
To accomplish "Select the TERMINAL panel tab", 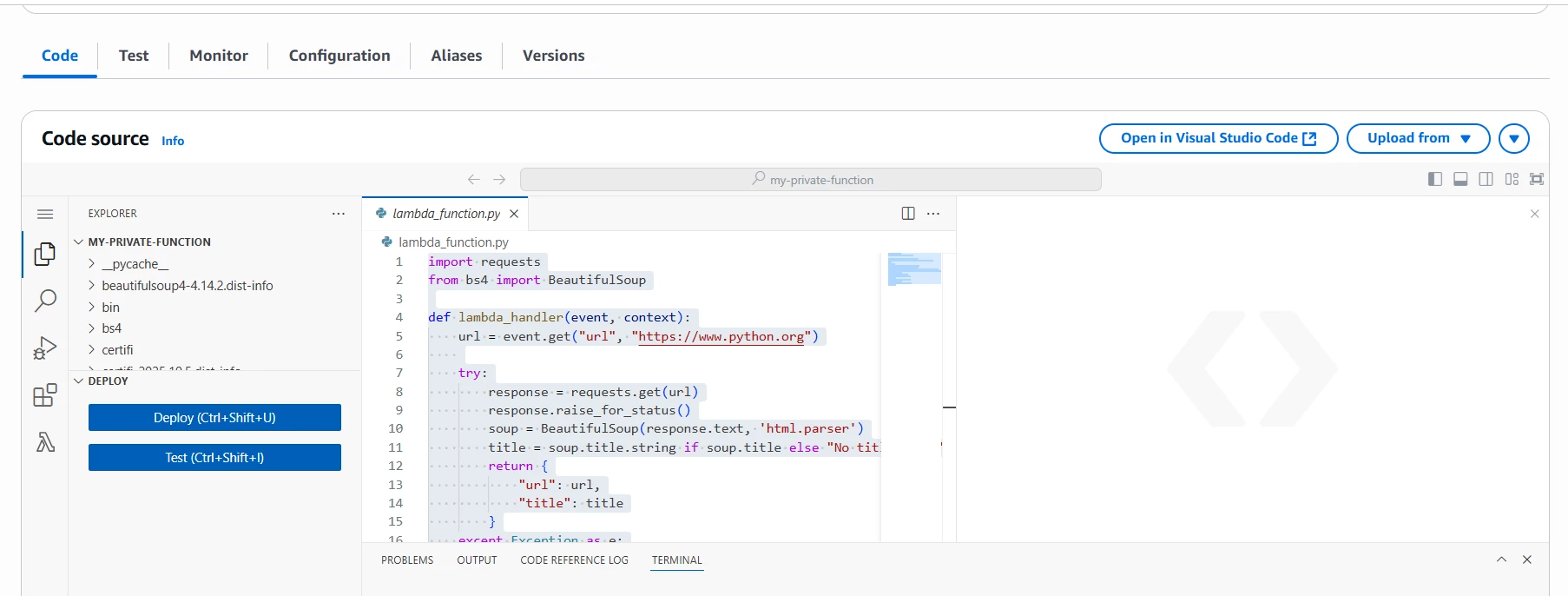I will pos(676,560).
